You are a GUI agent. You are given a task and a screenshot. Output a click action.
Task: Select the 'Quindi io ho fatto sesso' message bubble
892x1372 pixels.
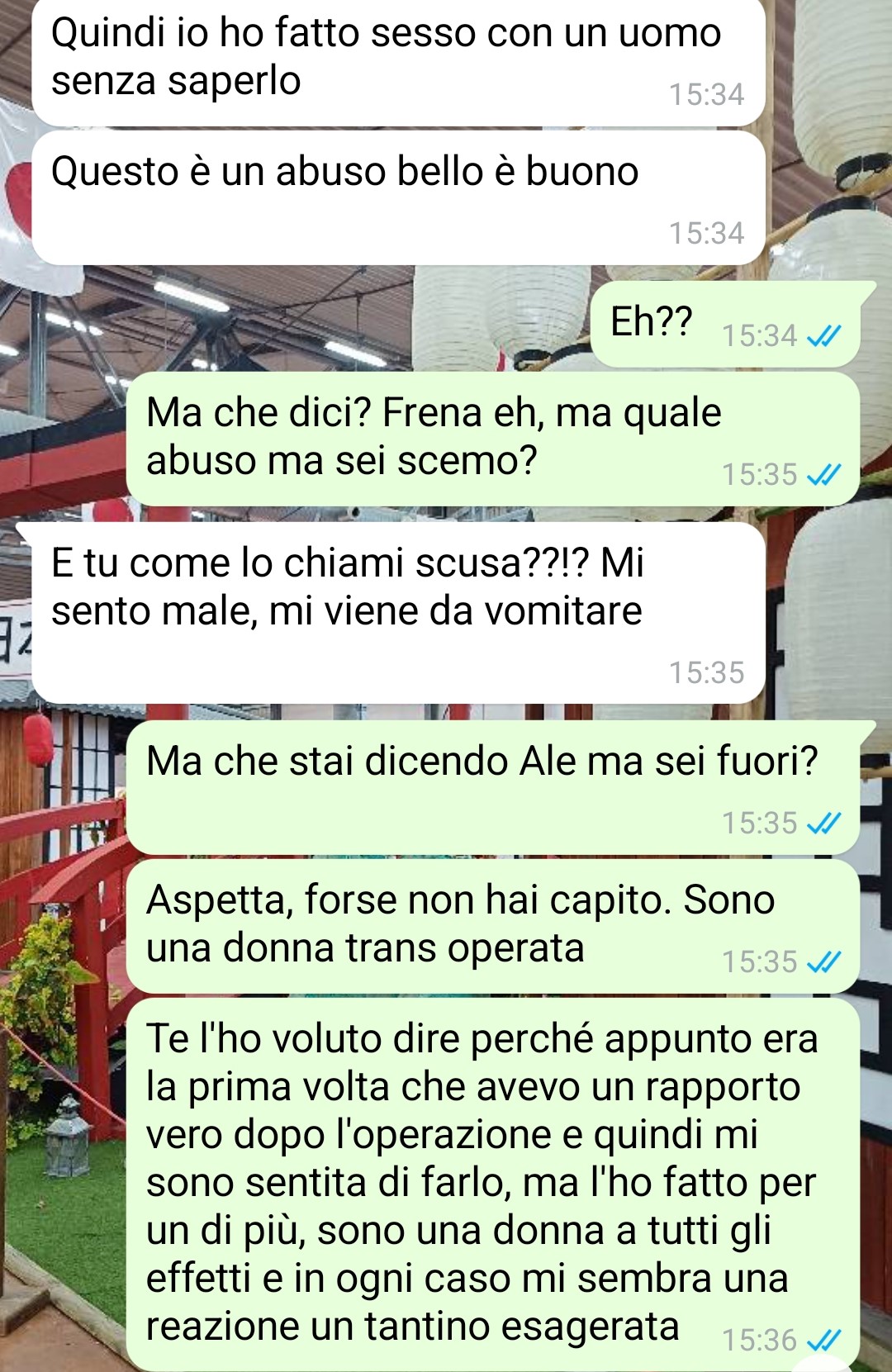[x=398, y=63]
